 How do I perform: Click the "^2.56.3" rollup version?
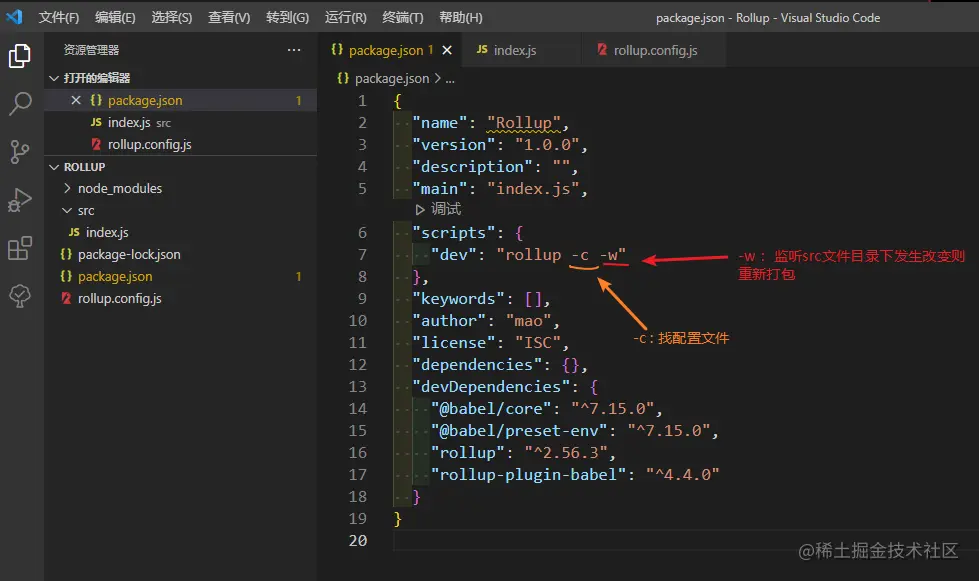coord(566,452)
